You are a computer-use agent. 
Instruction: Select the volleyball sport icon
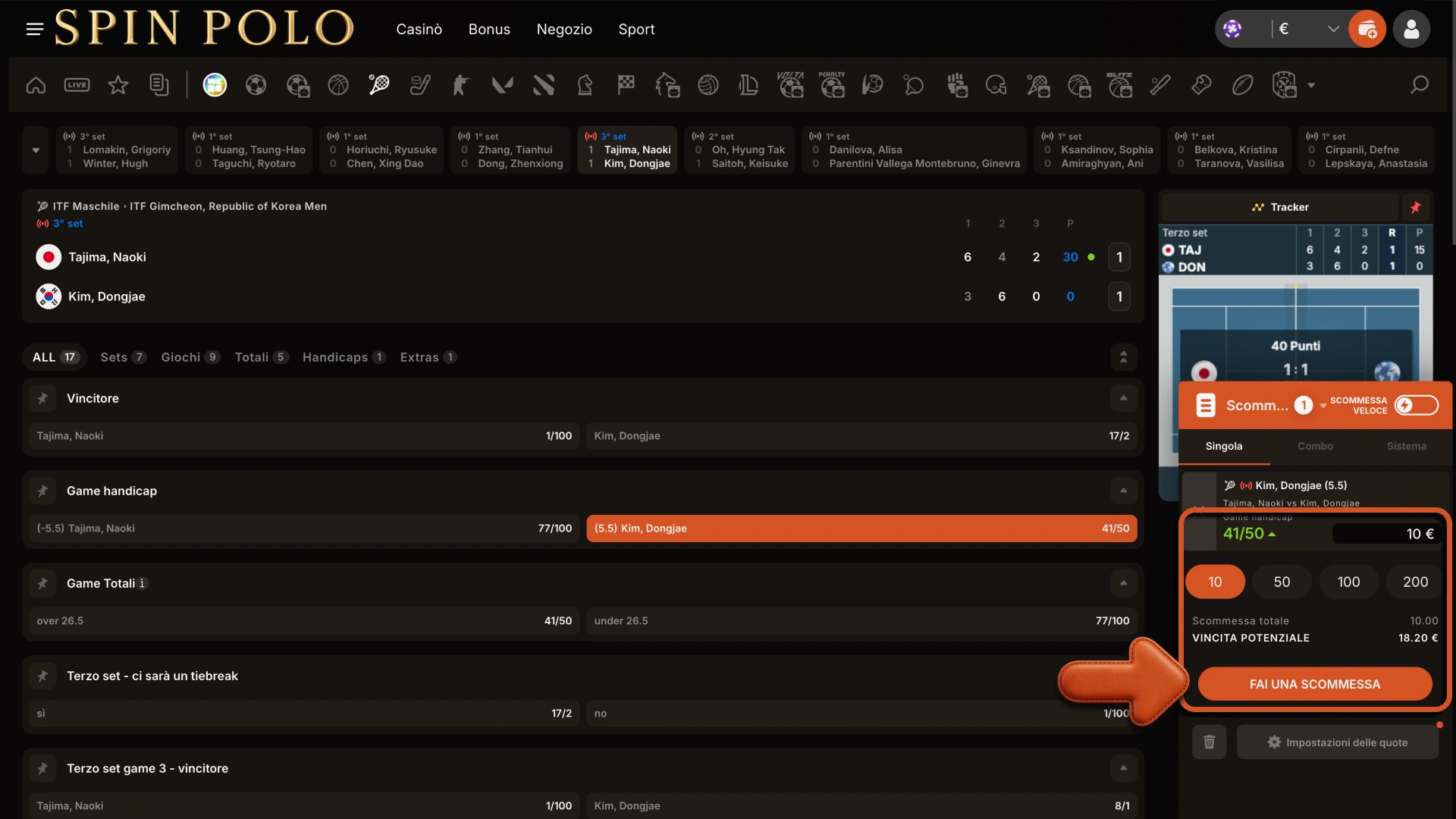[708, 85]
